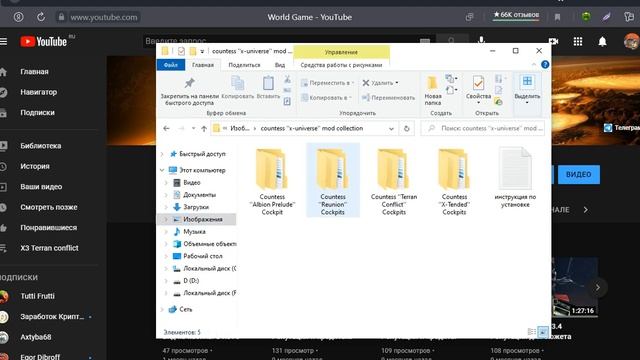Open the YouTube hamburger guide menu
The image size is (640, 360).
point(4,42)
